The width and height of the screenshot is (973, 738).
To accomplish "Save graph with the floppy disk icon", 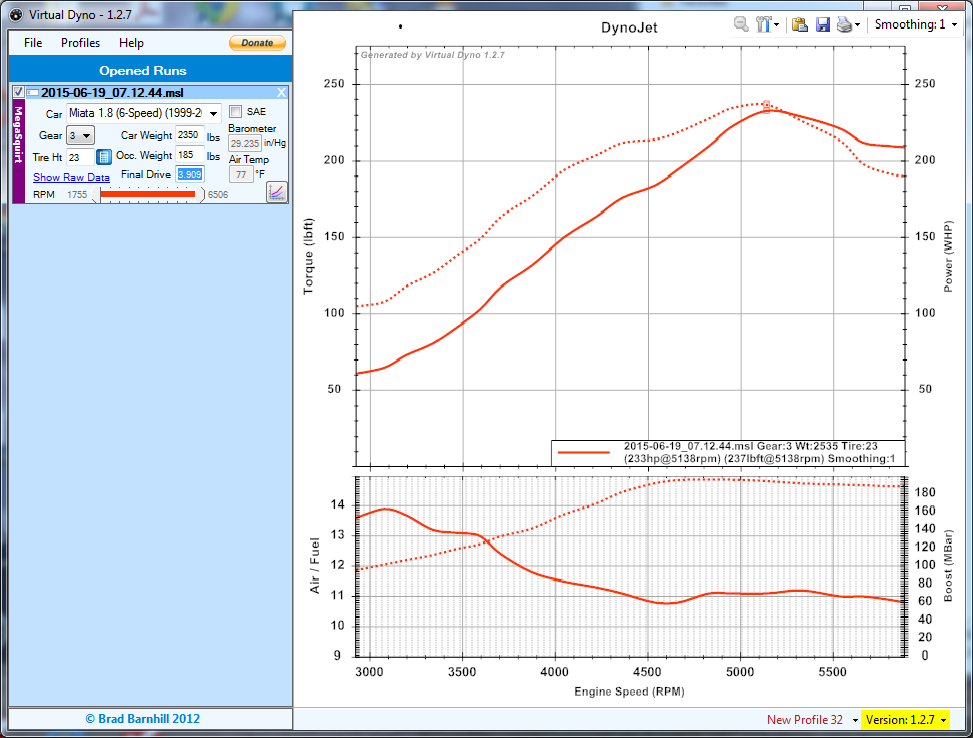I will click(x=823, y=25).
